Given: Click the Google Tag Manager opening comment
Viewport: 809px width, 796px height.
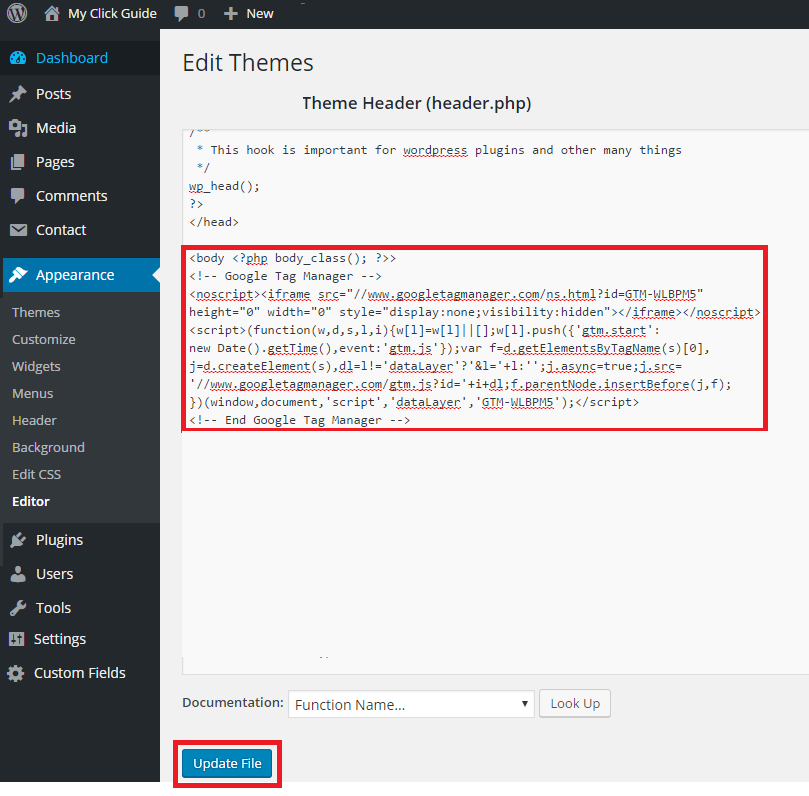Looking at the screenshot, I should [x=285, y=277].
